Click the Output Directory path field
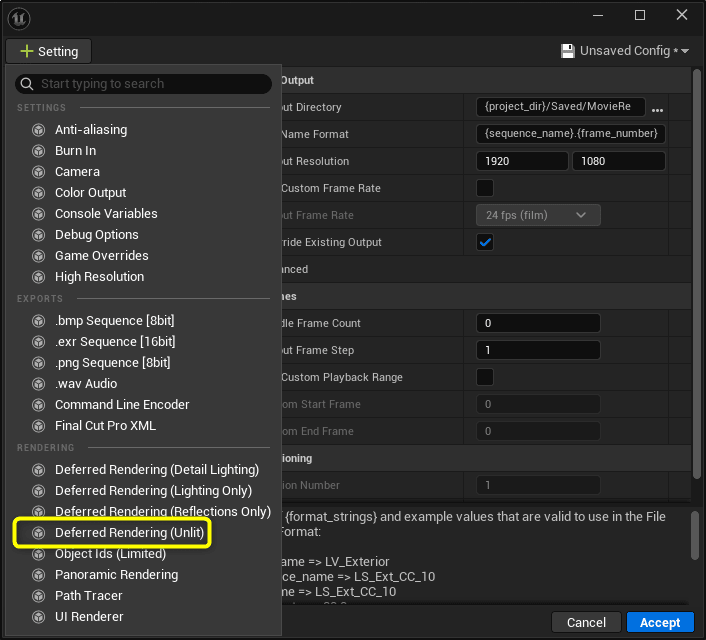Screen dimensions: 706x640 tap(561, 107)
